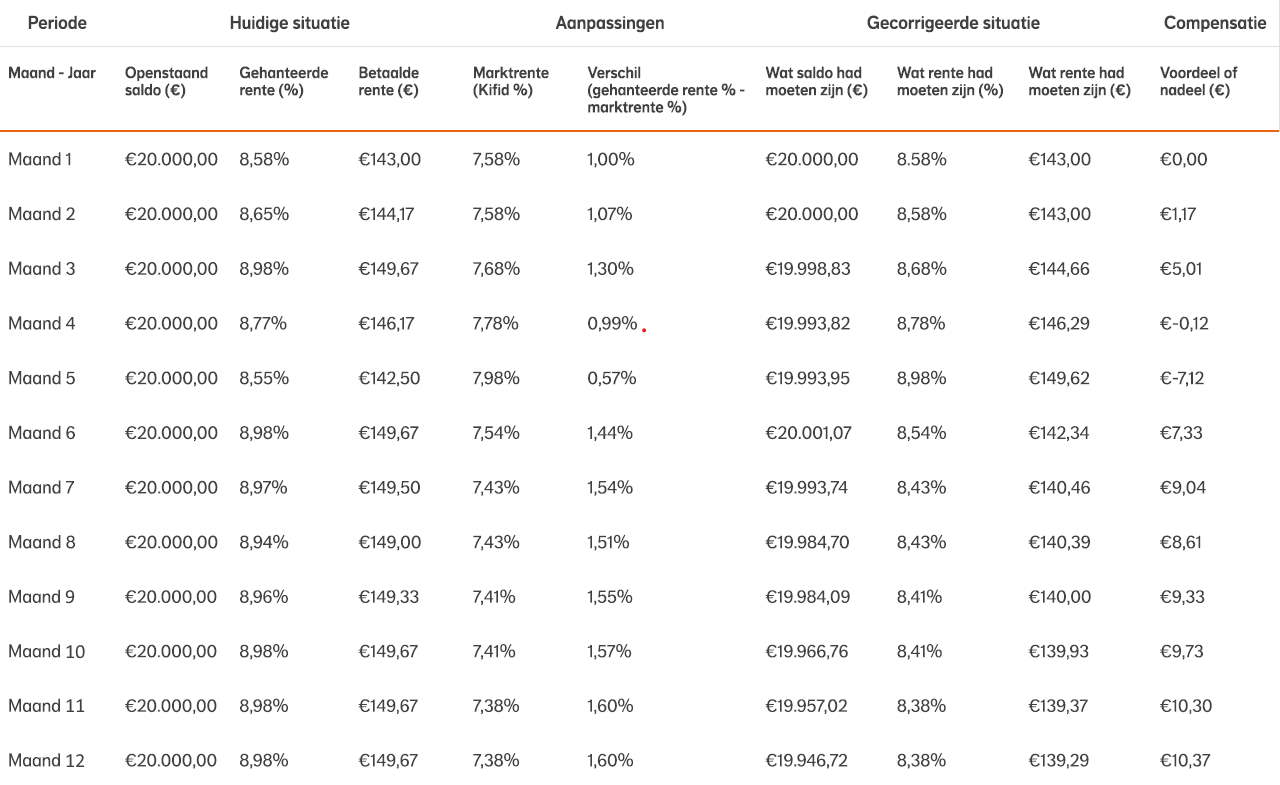The width and height of the screenshot is (1280, 785).
Task: Click the €19.946,72 corrected balance value
Action: (806, 760)
